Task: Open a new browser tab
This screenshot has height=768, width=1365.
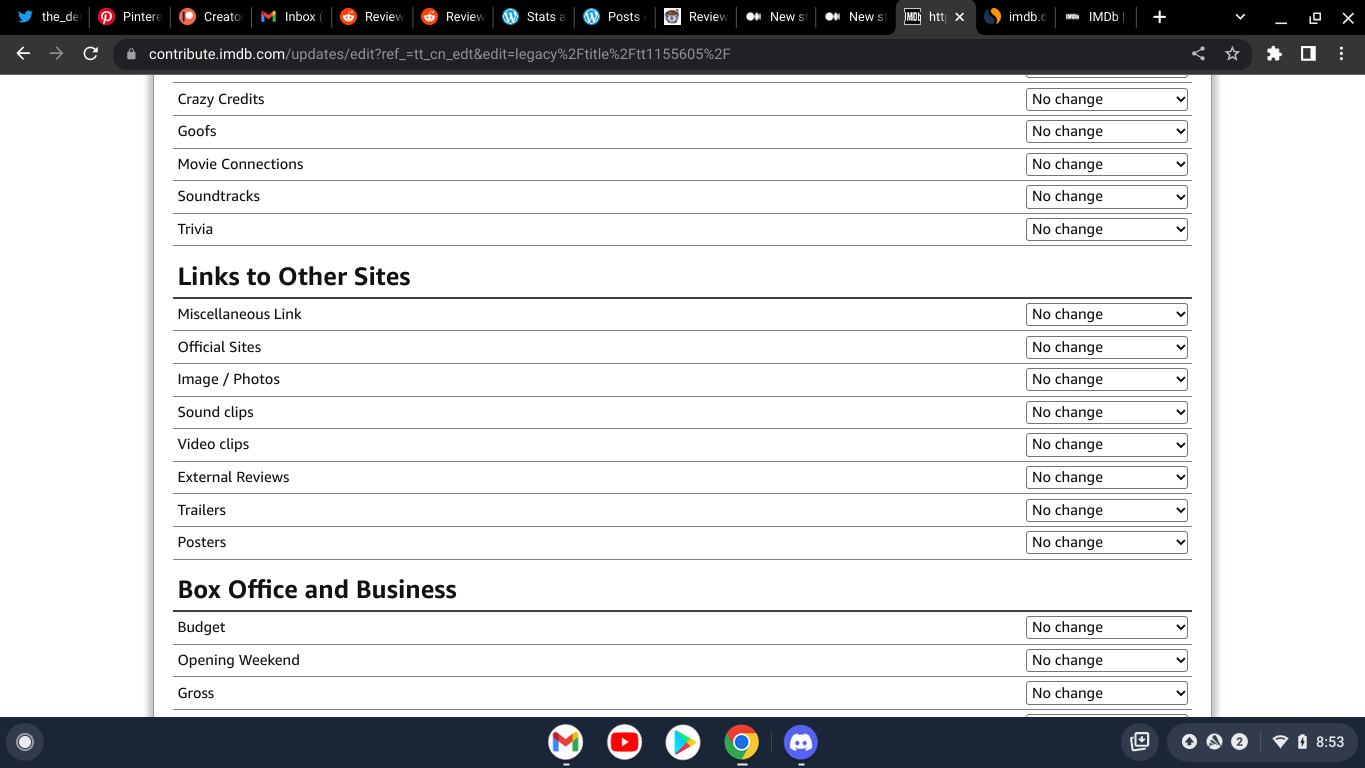Action: point(1159,17)
